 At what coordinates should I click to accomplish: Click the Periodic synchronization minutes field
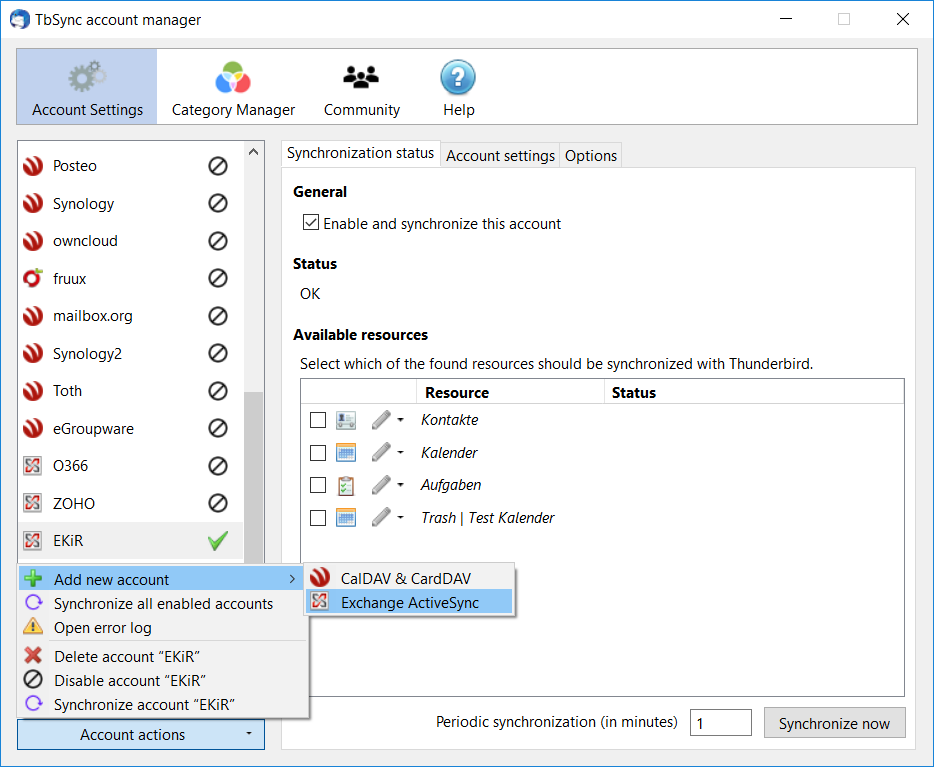[721, 723]
